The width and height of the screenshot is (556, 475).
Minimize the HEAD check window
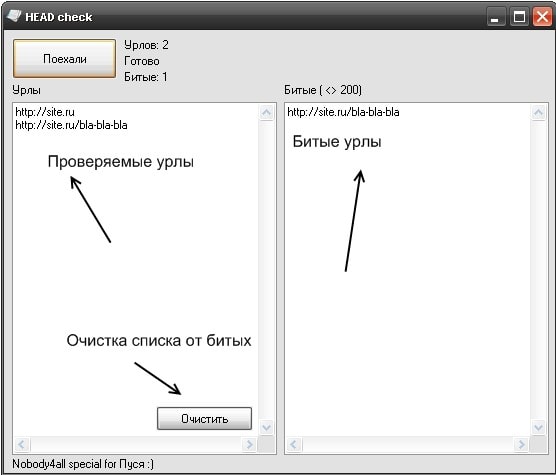click(x=495, y=16)
